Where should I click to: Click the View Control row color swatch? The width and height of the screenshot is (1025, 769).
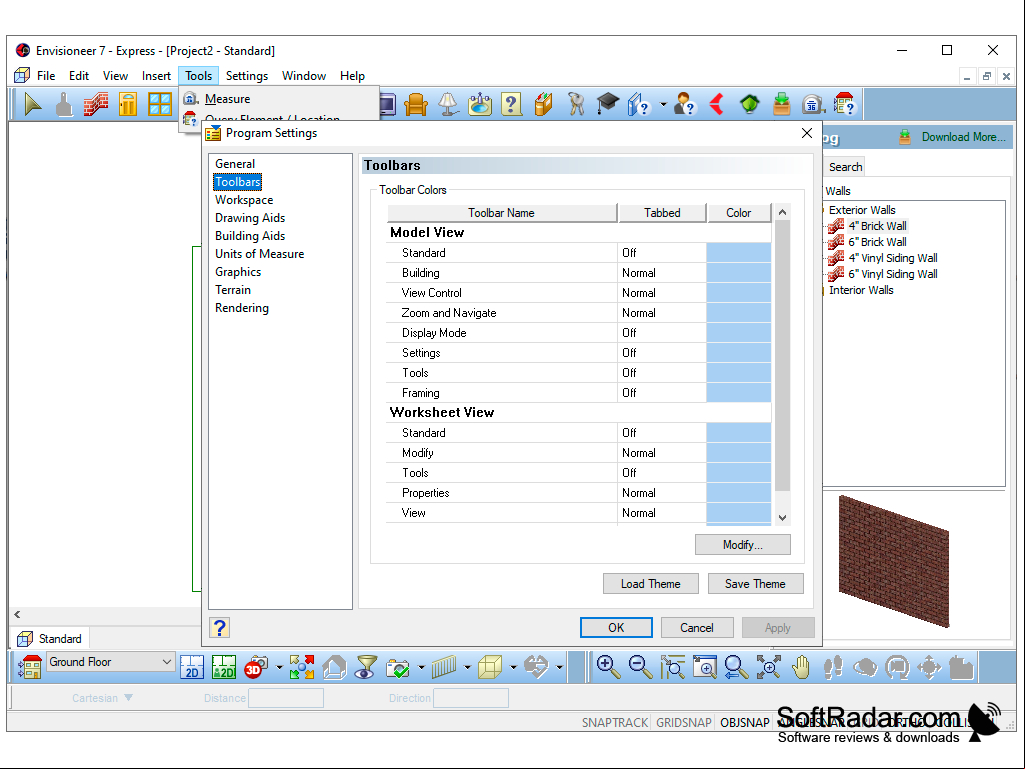(739, 293)
